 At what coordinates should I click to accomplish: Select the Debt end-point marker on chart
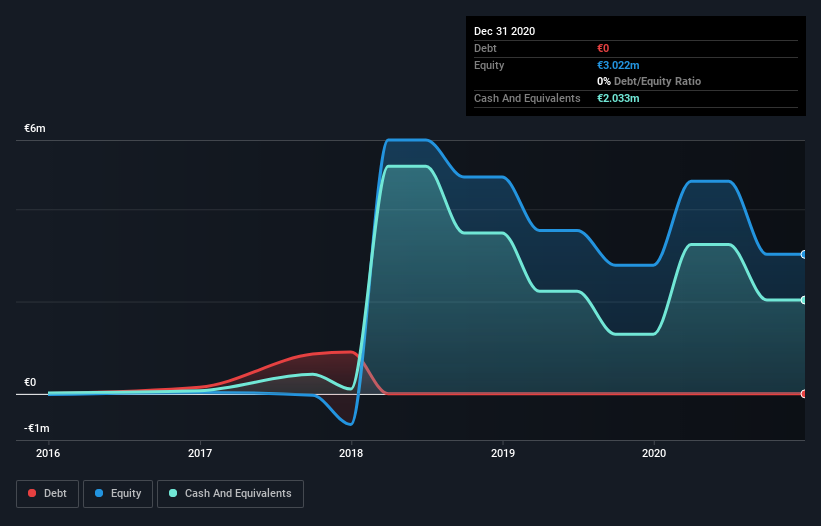[803, 394]
